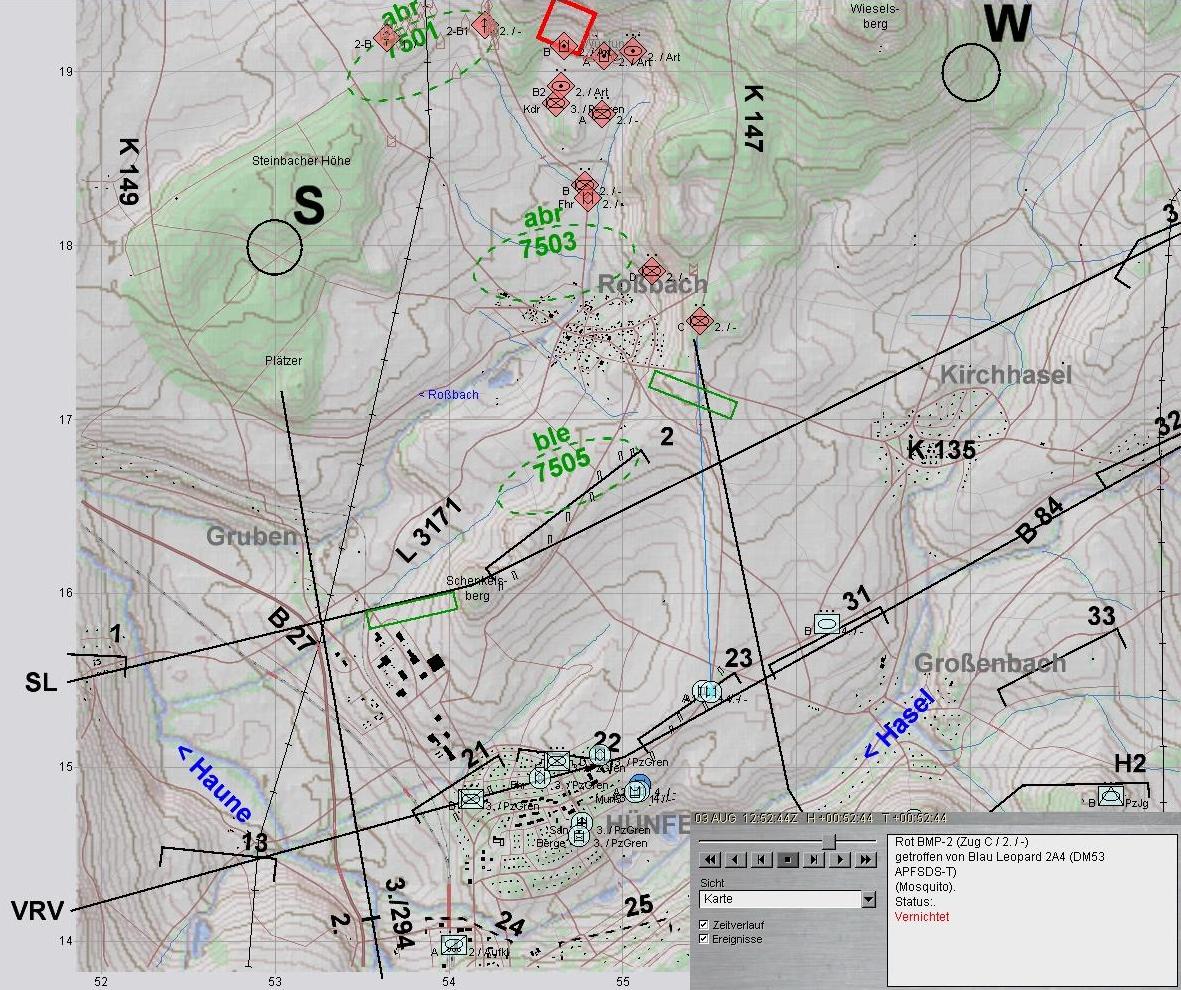Click the Karte view selection field

(780, 900)
